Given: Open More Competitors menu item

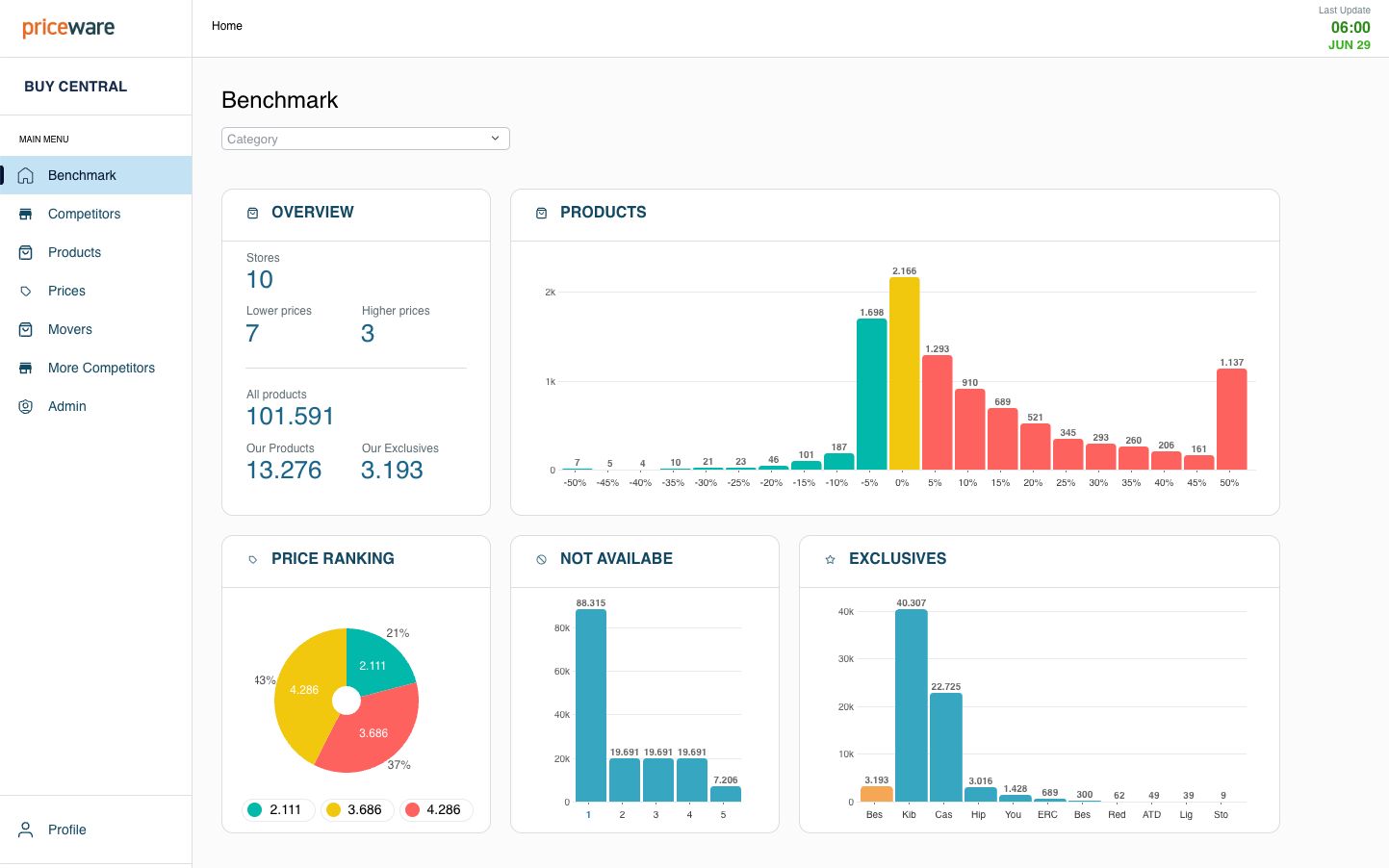Looking at the screenshot, I should click(x=96, y=368).
